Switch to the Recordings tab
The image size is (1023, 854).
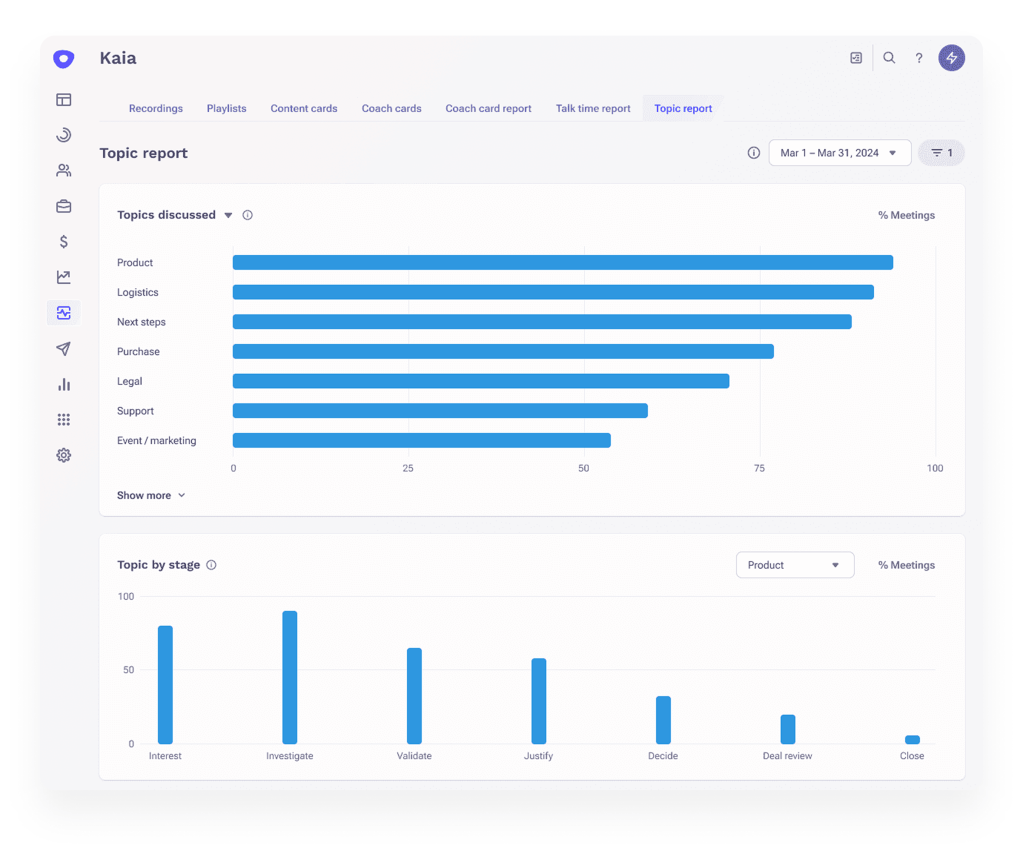(156, 108)
